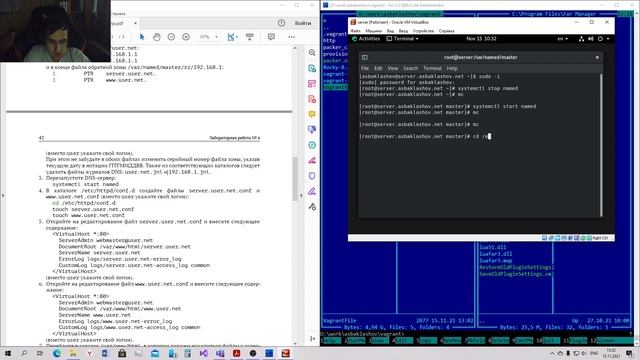640x360 pixels.
Task: Click the zoom in plus button in Acrobat
Action: [x=186, y=37]
